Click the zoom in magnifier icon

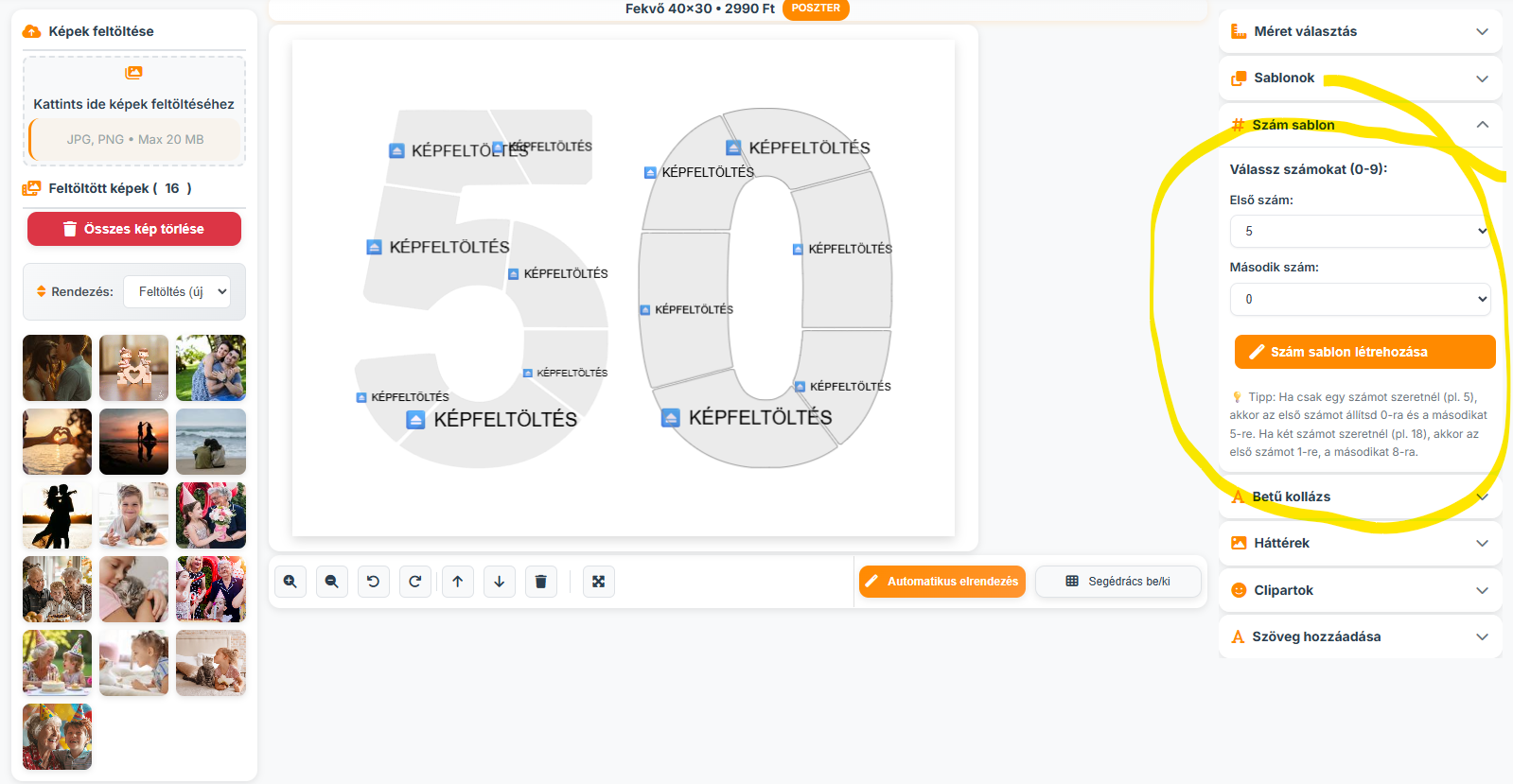[290, 582]
